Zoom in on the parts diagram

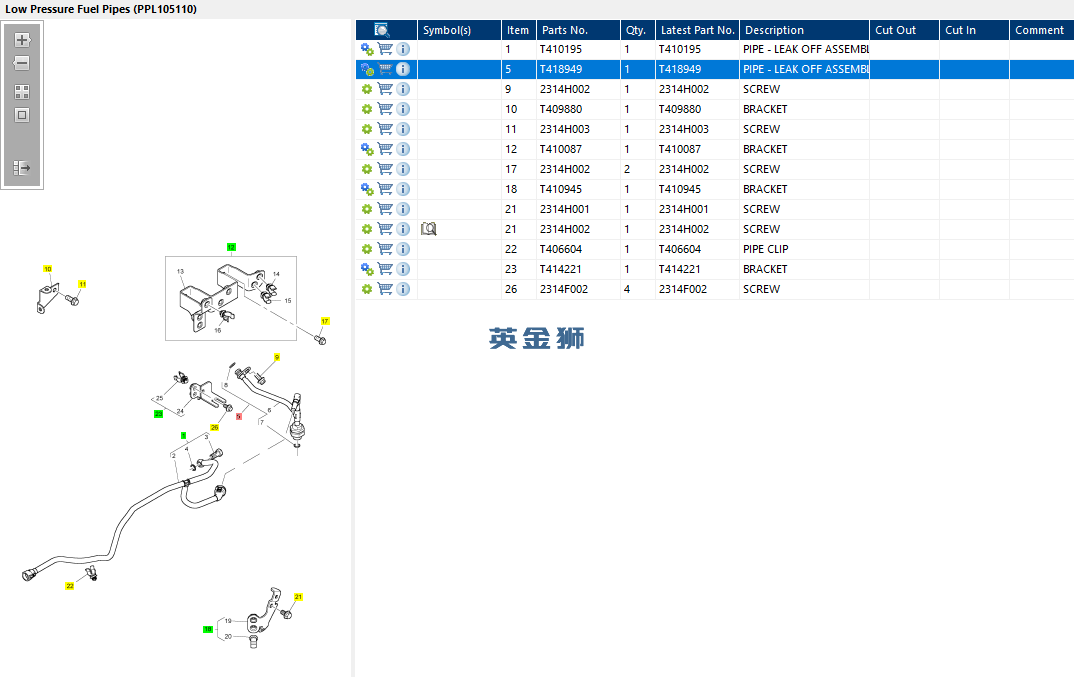pyautogui.click(x=22, y=40)
